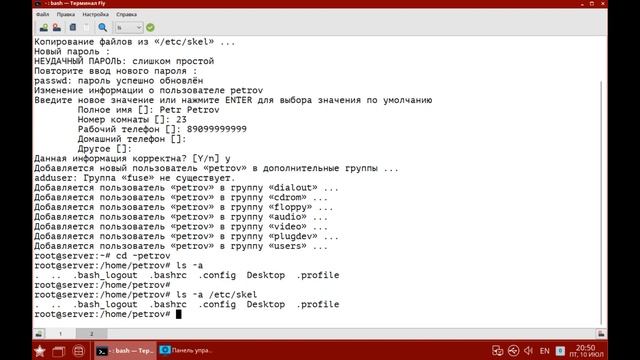
Task: Click the removable devices tray icon
Action: pos(513,351)
